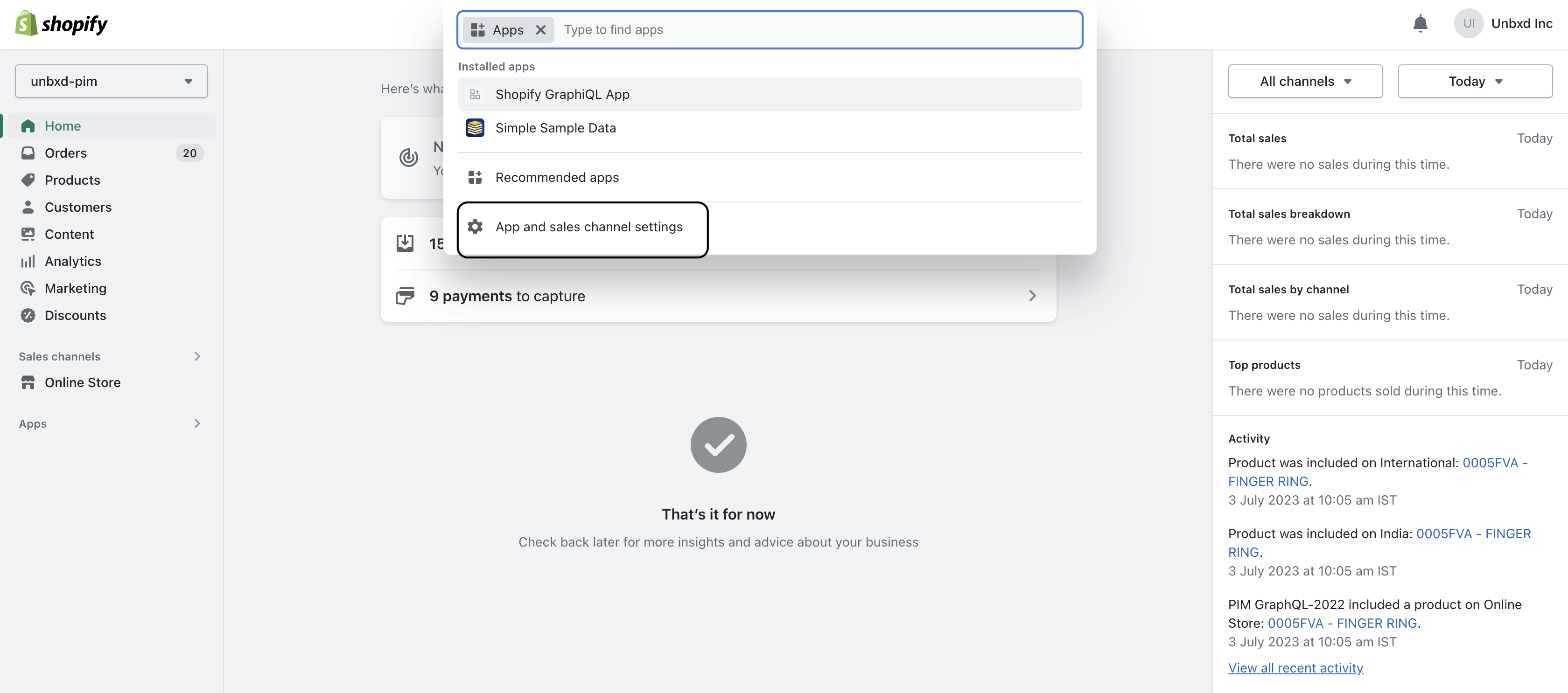Click the Shopify logo
Screen dimensions: 1568x693
(x=61, y=24)
